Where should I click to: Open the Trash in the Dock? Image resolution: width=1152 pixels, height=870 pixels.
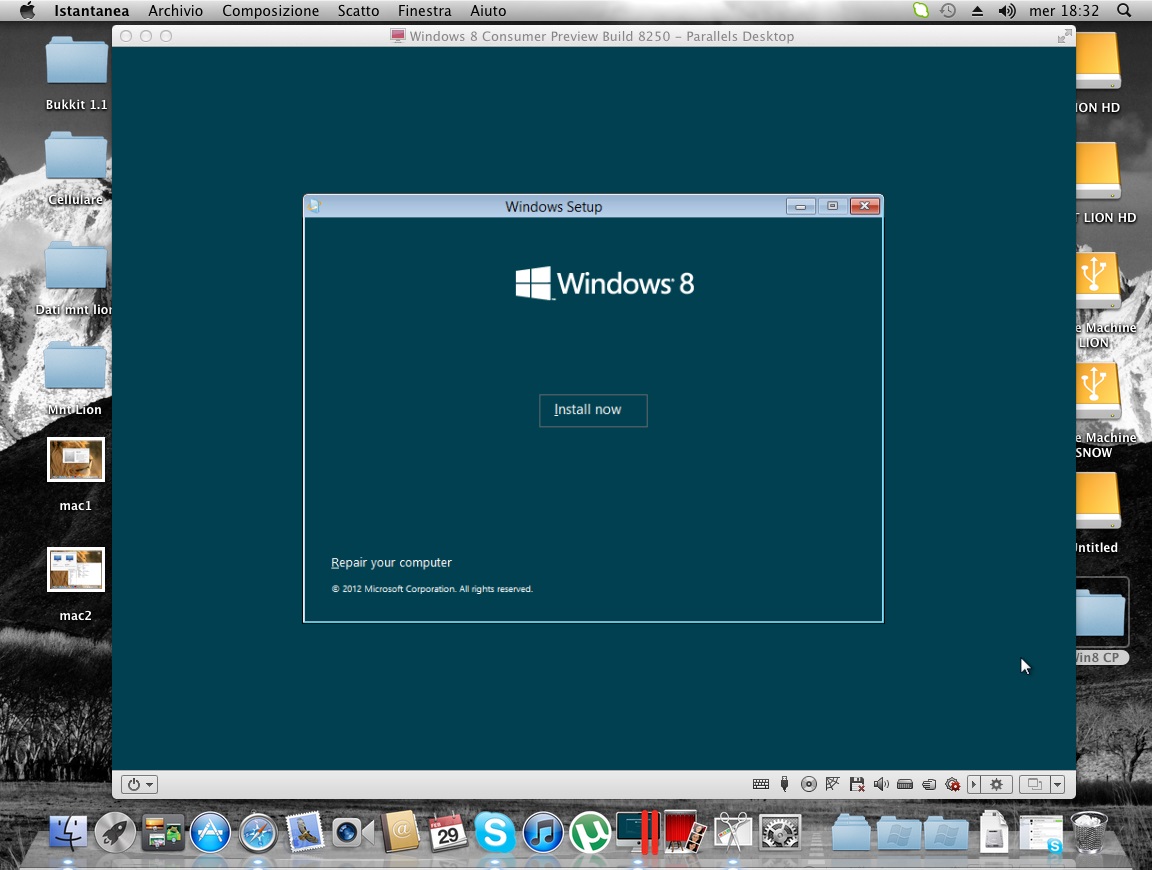pyautogui.click(x=1088, y=832)
